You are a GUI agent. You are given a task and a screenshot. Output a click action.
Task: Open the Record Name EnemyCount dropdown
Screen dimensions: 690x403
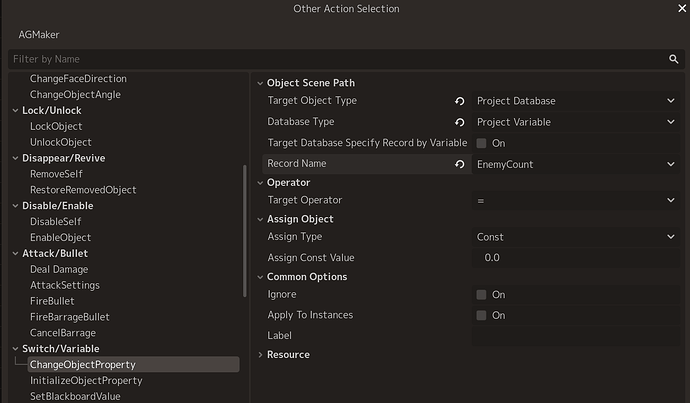coord(576,164)
